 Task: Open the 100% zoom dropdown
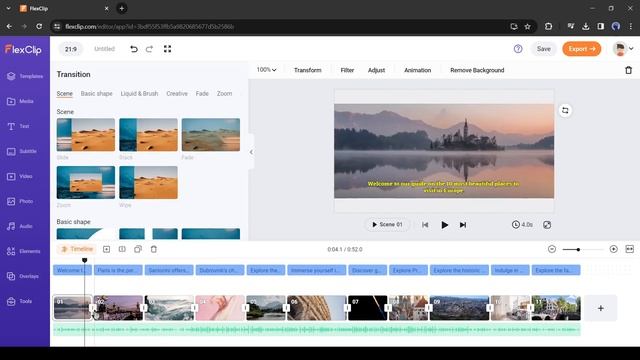point(266,70)
